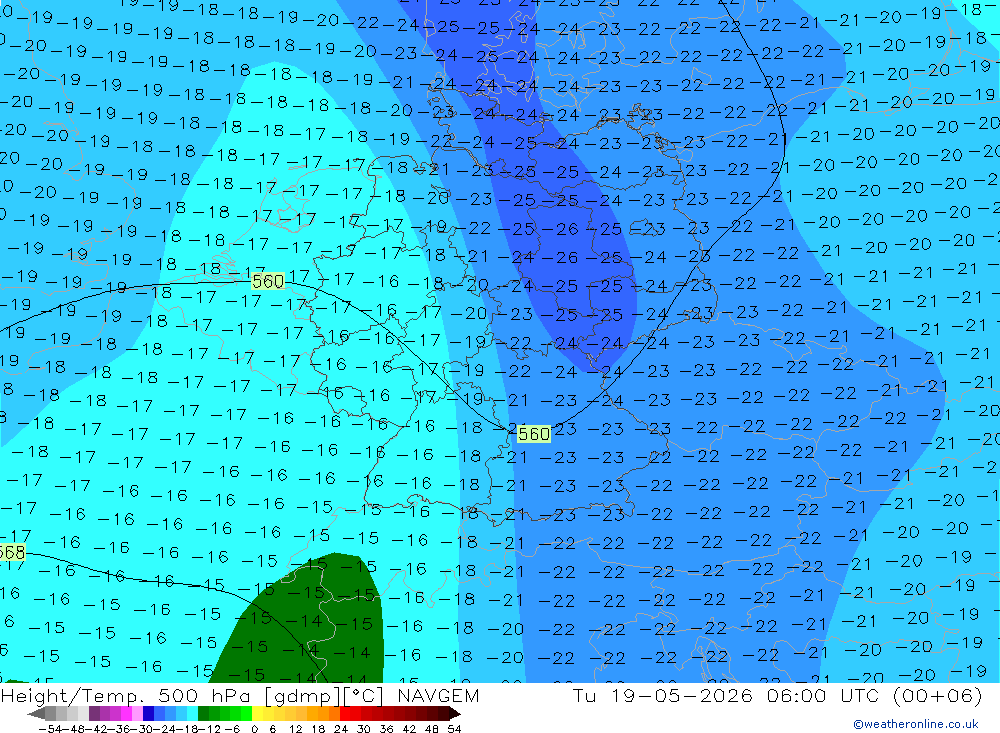Image resolution: width=1000 pixels, height=733 pixels.
Task: Click the 560 contour label over the sea
Action: point(268,281)
